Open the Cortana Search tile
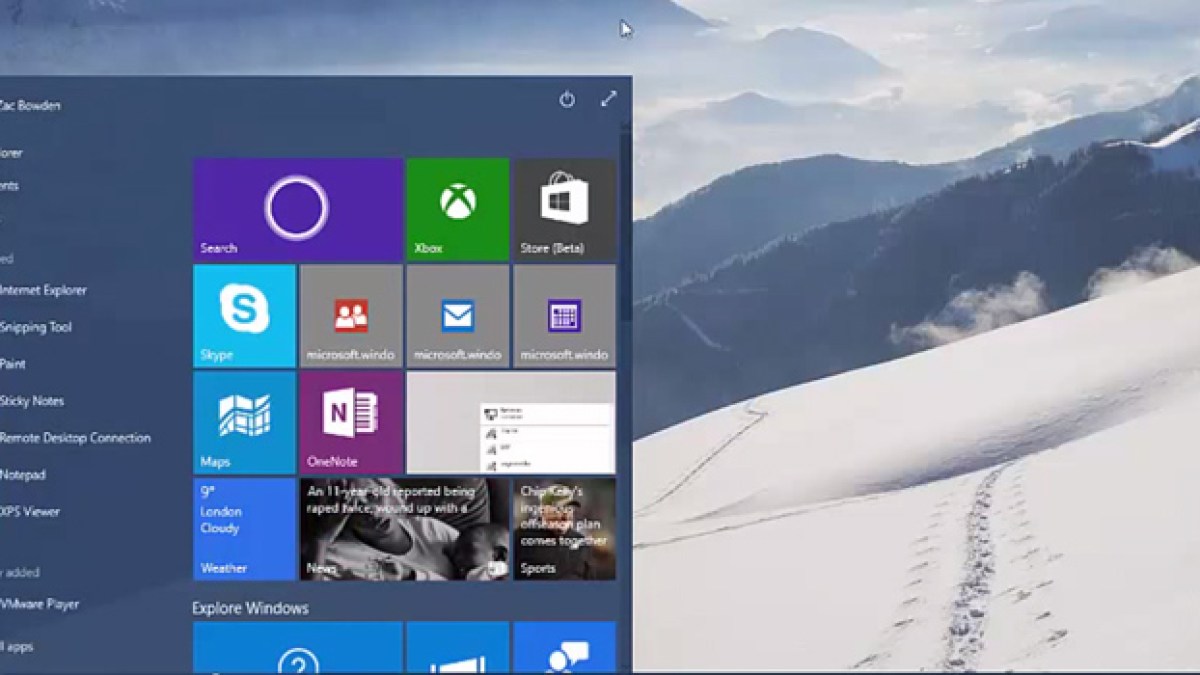1200x675 pixels. point(298,209)
